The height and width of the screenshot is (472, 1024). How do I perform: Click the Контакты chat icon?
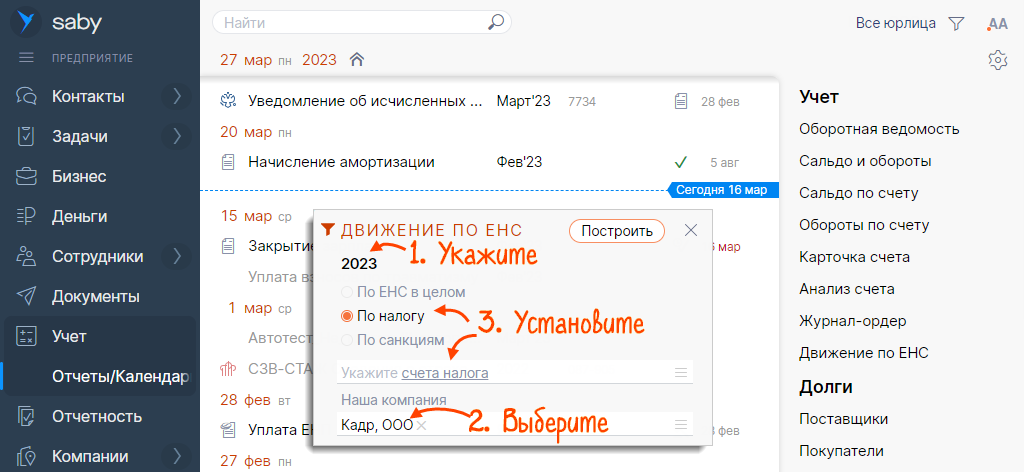point(26,97)
